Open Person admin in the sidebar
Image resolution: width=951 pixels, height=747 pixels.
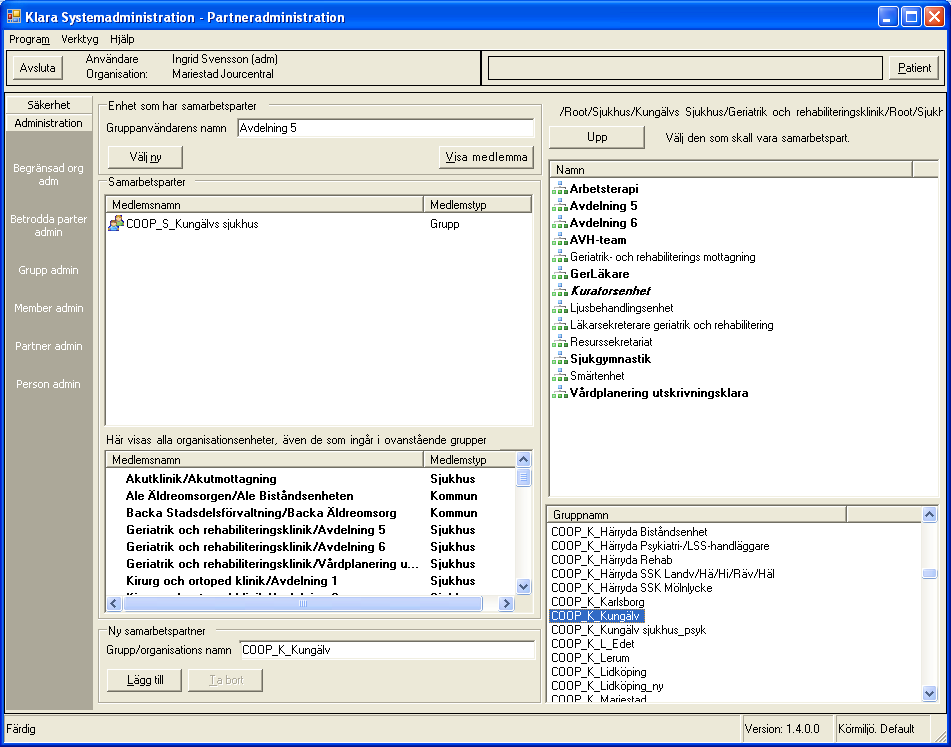49,384
